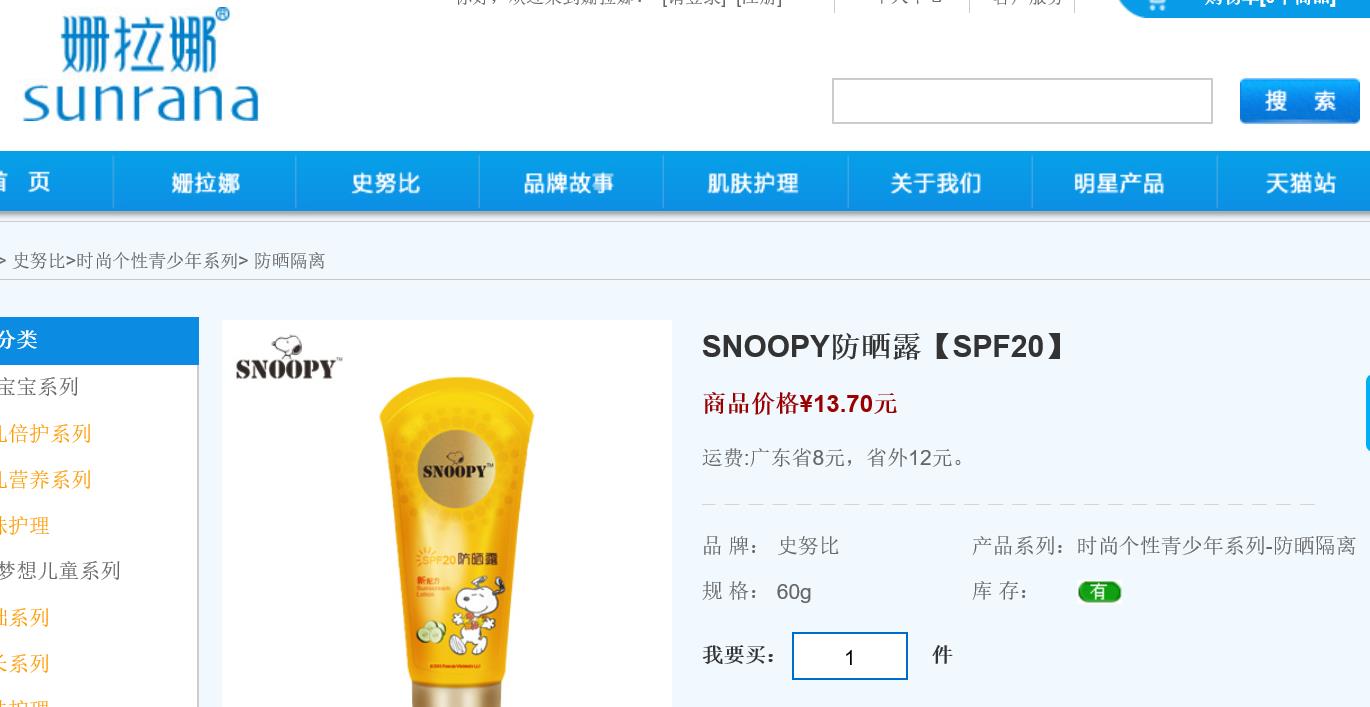
Task: Click the shopping cart icon
Action: [x=1157, y=4]
